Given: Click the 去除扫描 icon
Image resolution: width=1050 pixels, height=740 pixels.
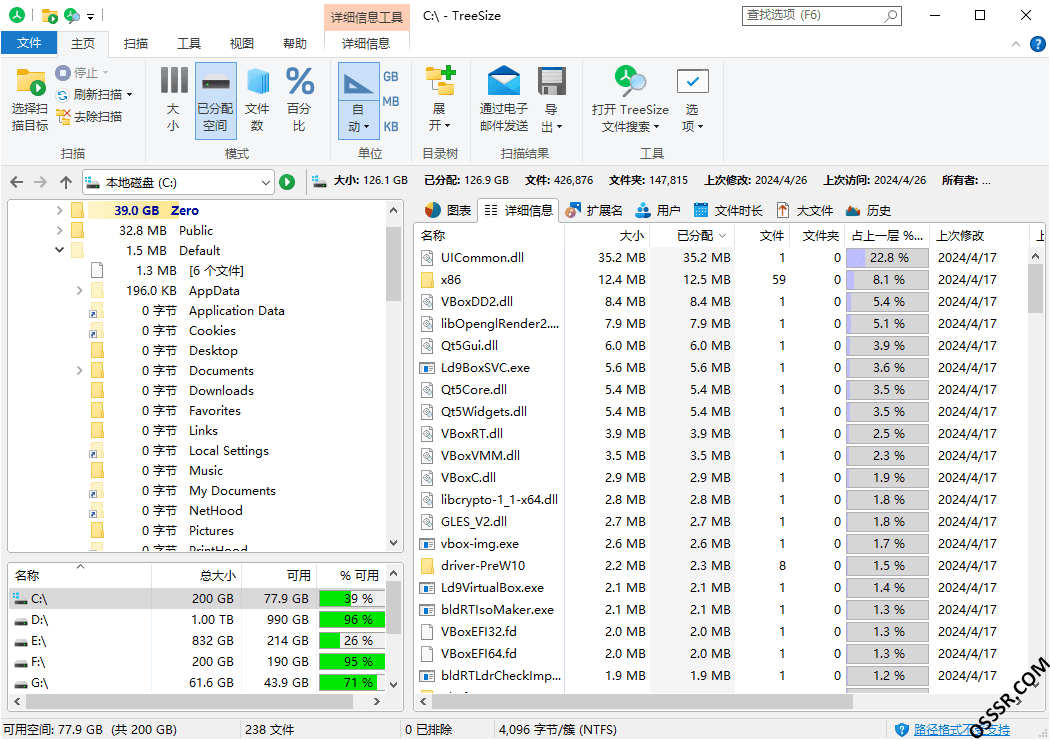Looking at the screenshot, I should pos(63,117).
